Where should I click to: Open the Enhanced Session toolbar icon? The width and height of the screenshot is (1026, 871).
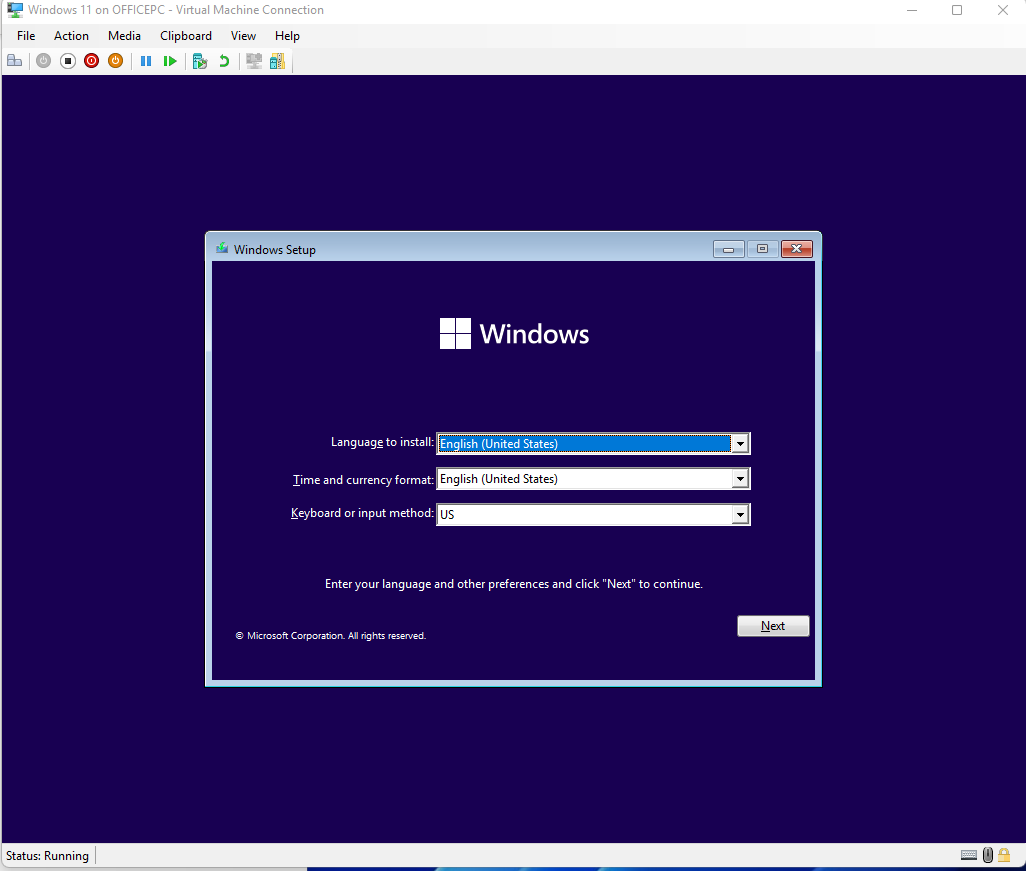[254, 60]
